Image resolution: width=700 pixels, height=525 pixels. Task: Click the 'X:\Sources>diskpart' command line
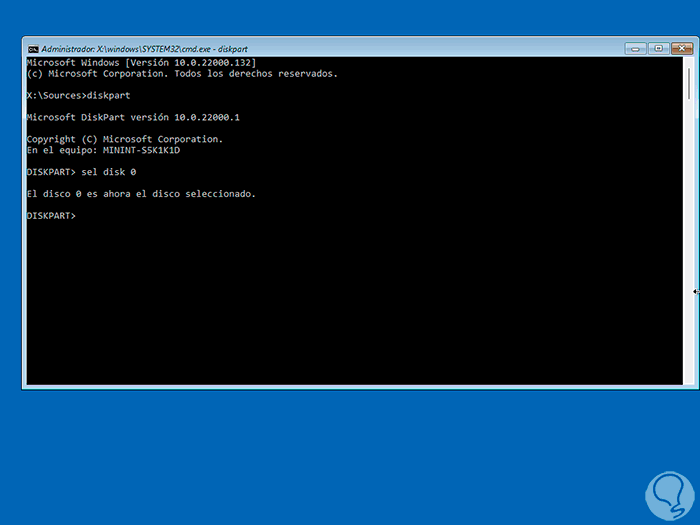[79, 96]
